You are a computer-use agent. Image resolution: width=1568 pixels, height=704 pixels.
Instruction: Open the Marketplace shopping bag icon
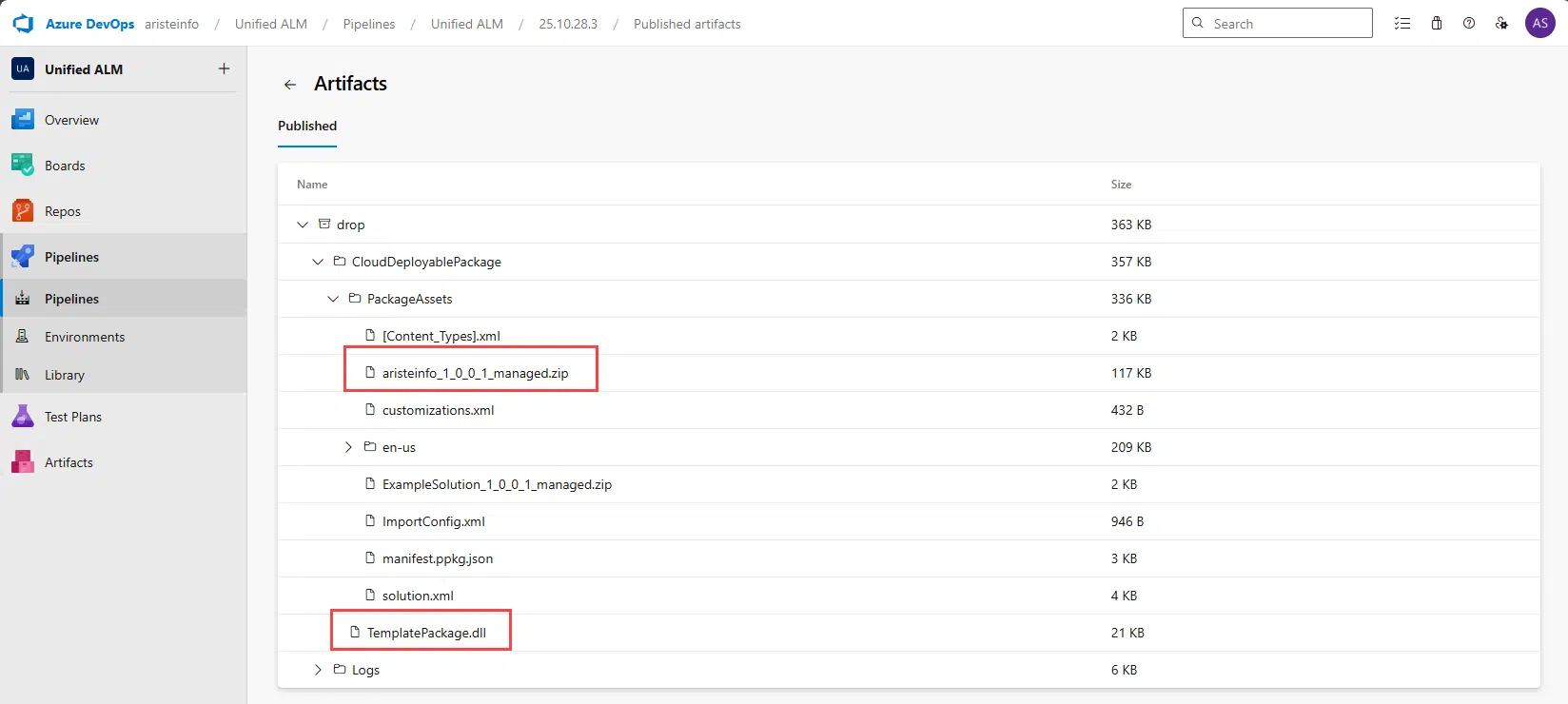[1437, 24]
